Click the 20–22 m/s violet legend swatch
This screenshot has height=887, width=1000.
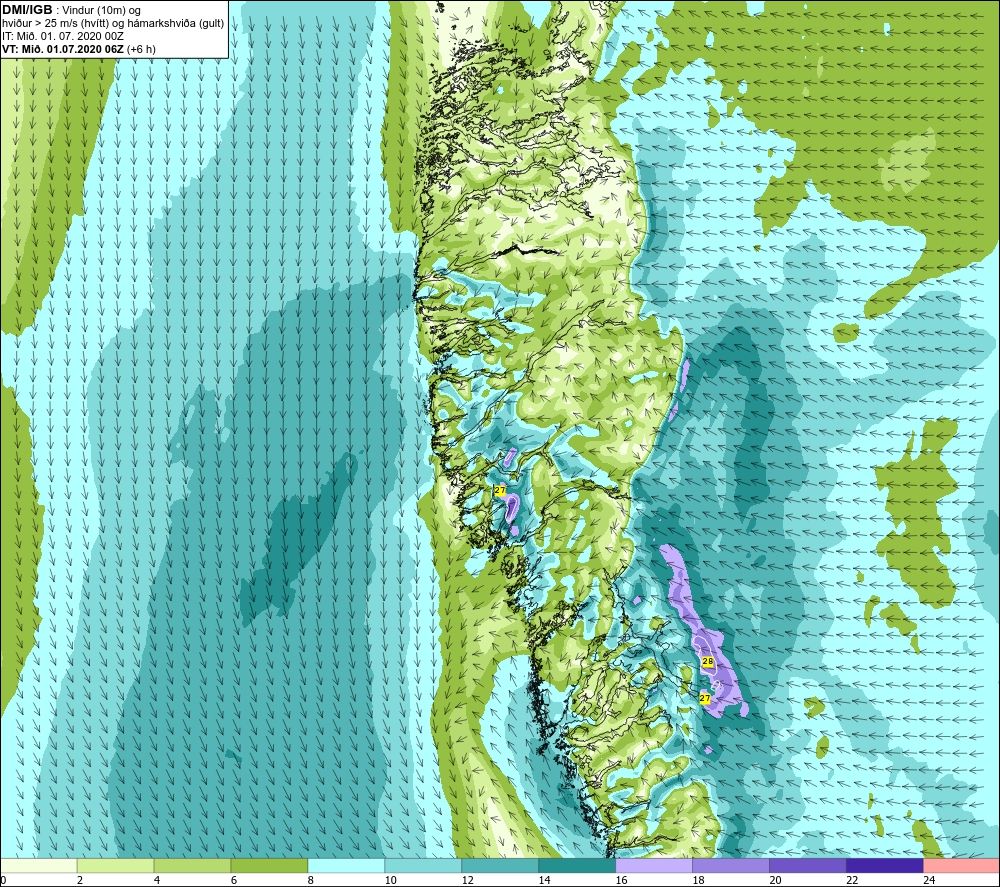[x=807, y=865]
